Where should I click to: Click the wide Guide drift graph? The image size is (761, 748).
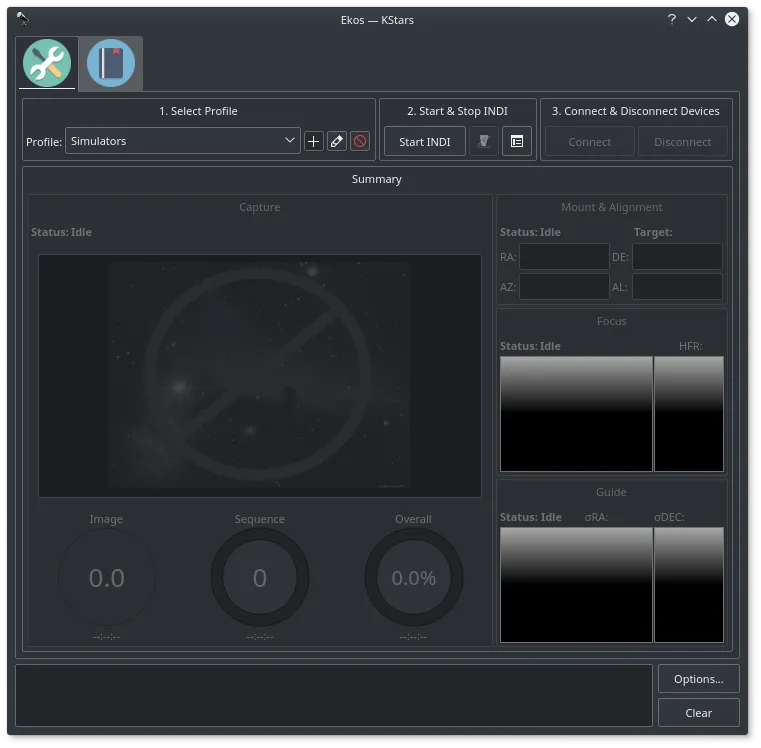576,584
